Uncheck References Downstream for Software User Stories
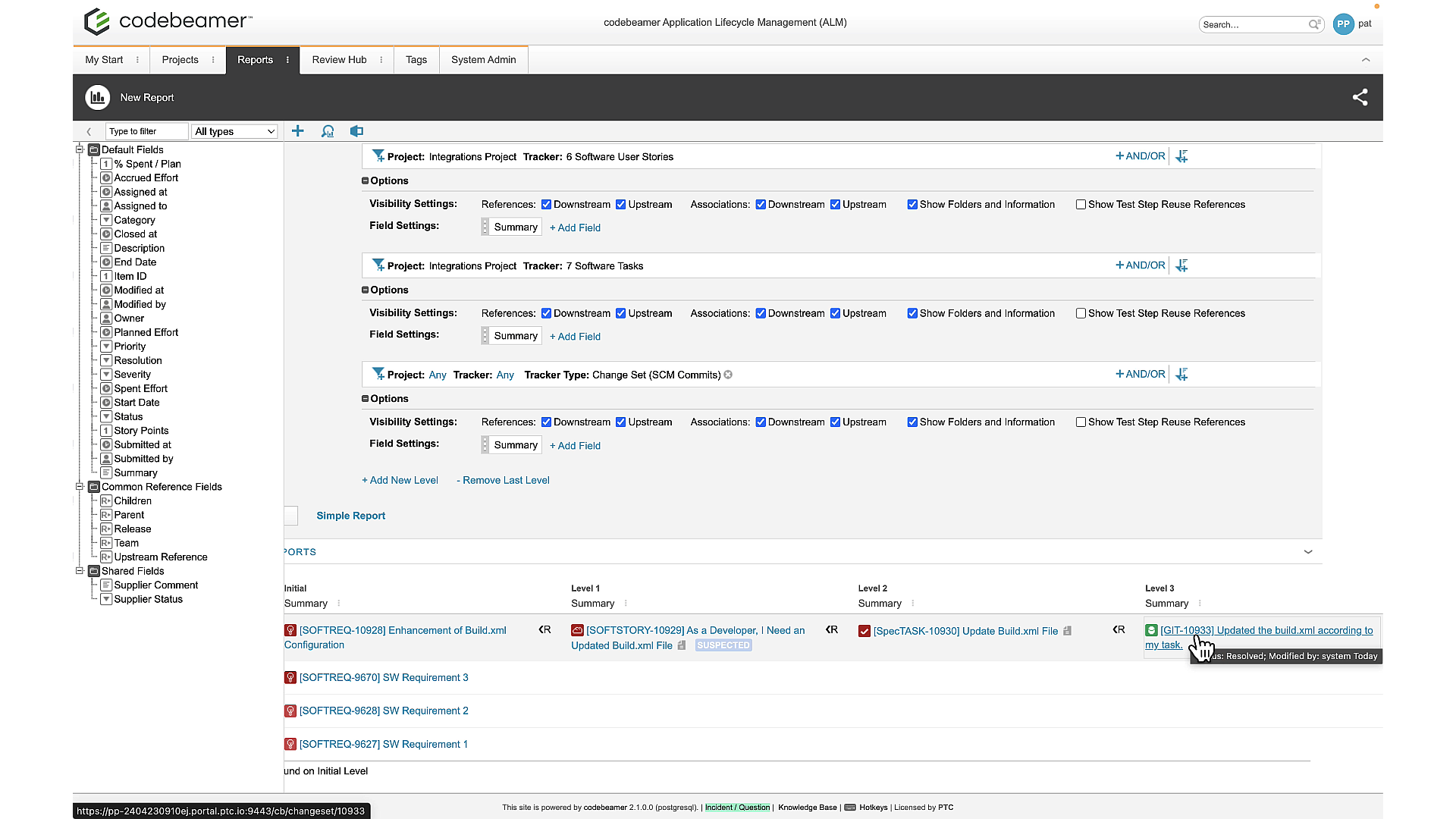Screen dimensions: 1456x819 point(546,205)
